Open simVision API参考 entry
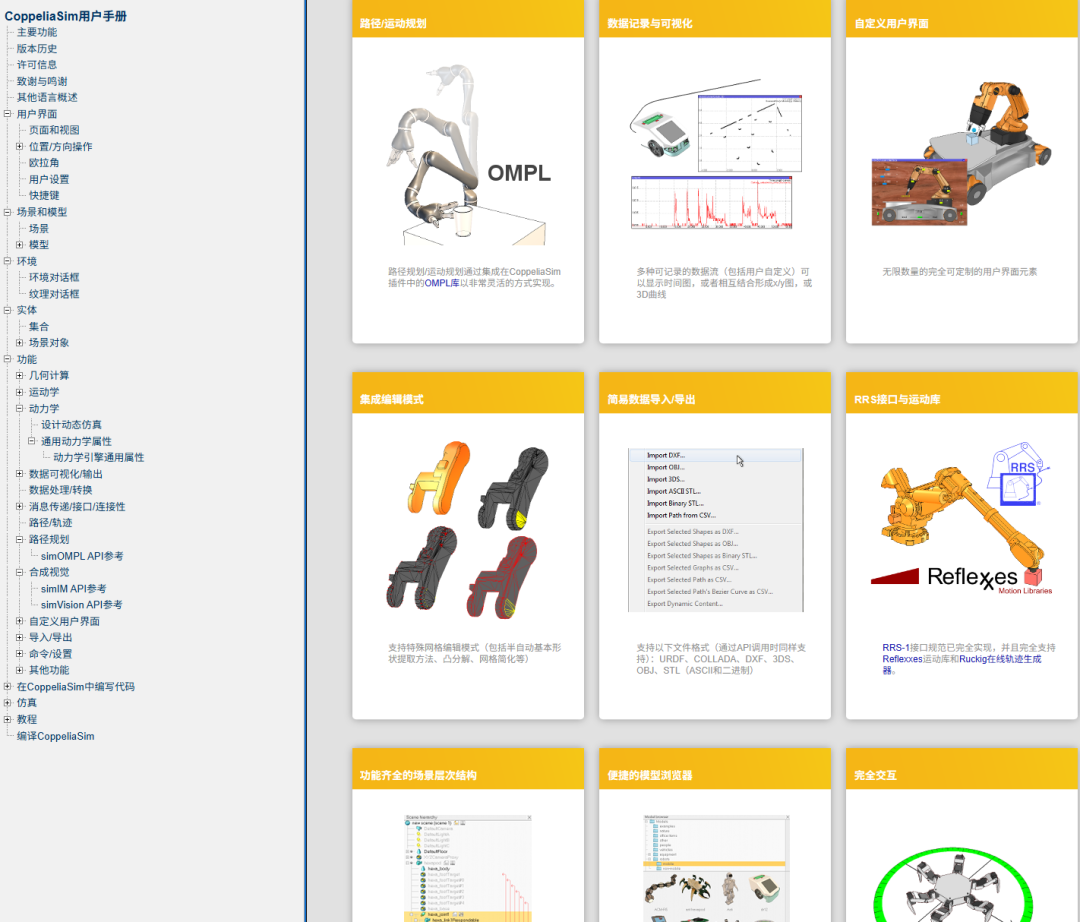Image resolution: width=1080 pixels, height=922 pixels. 81,605
